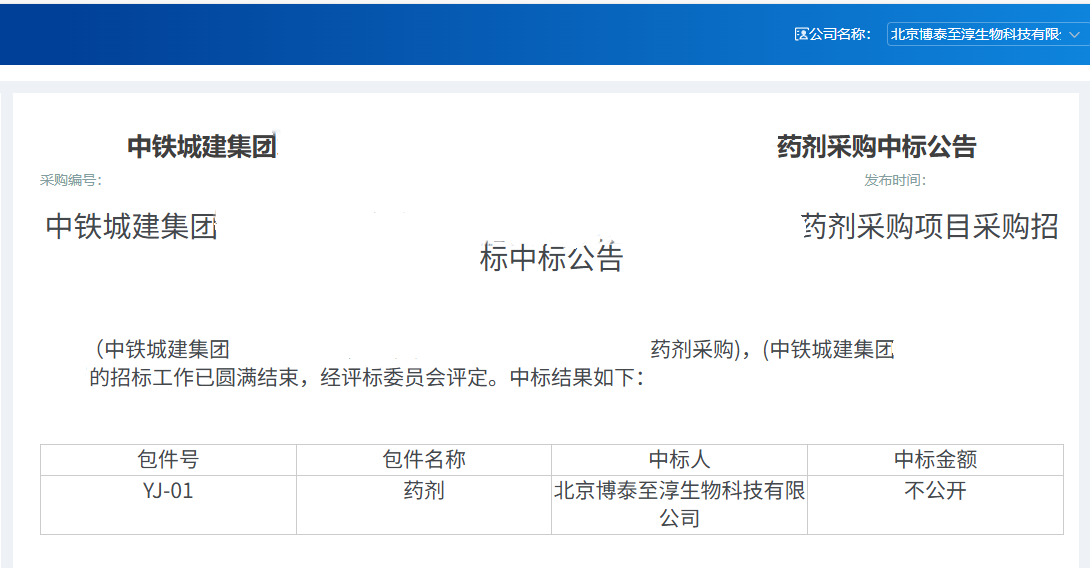This screenshot has width=1090, height=568.
Task: Open the 北京博泰至淳生物科技 company selector box
Action: click(x=975, y=34)
